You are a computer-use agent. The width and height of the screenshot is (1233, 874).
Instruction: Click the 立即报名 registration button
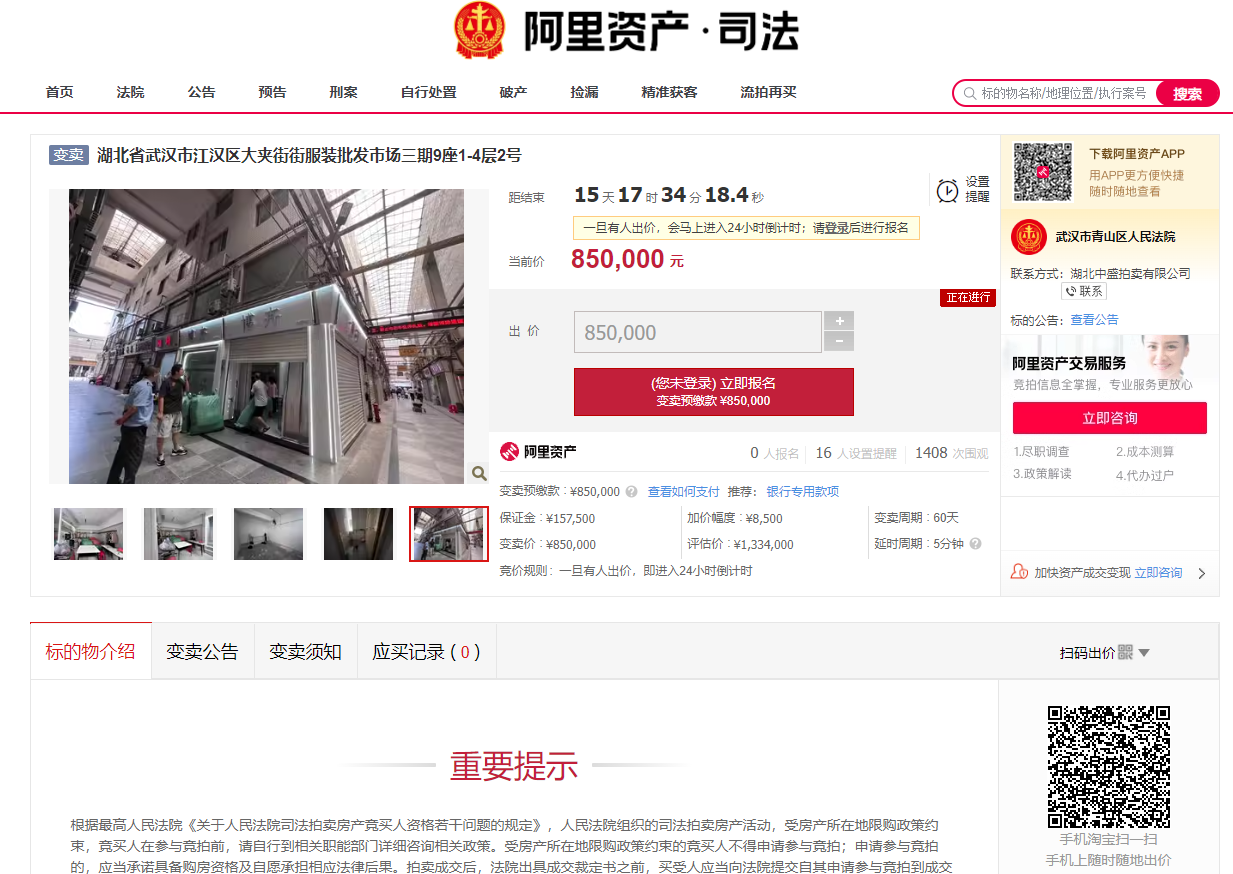tap(713, 391)
